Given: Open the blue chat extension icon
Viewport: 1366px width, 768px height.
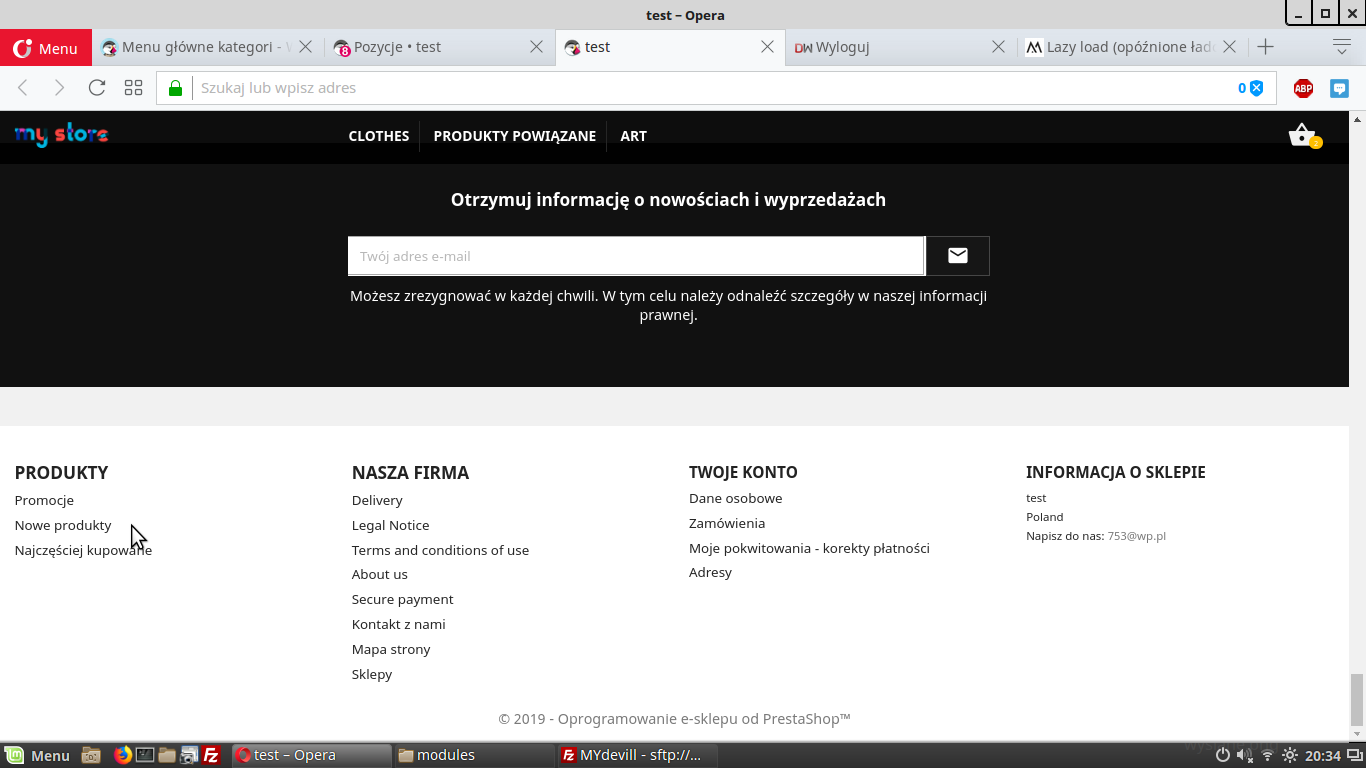Looking at the screenshot, I should pyautogui.click(x=1339, y=88).
